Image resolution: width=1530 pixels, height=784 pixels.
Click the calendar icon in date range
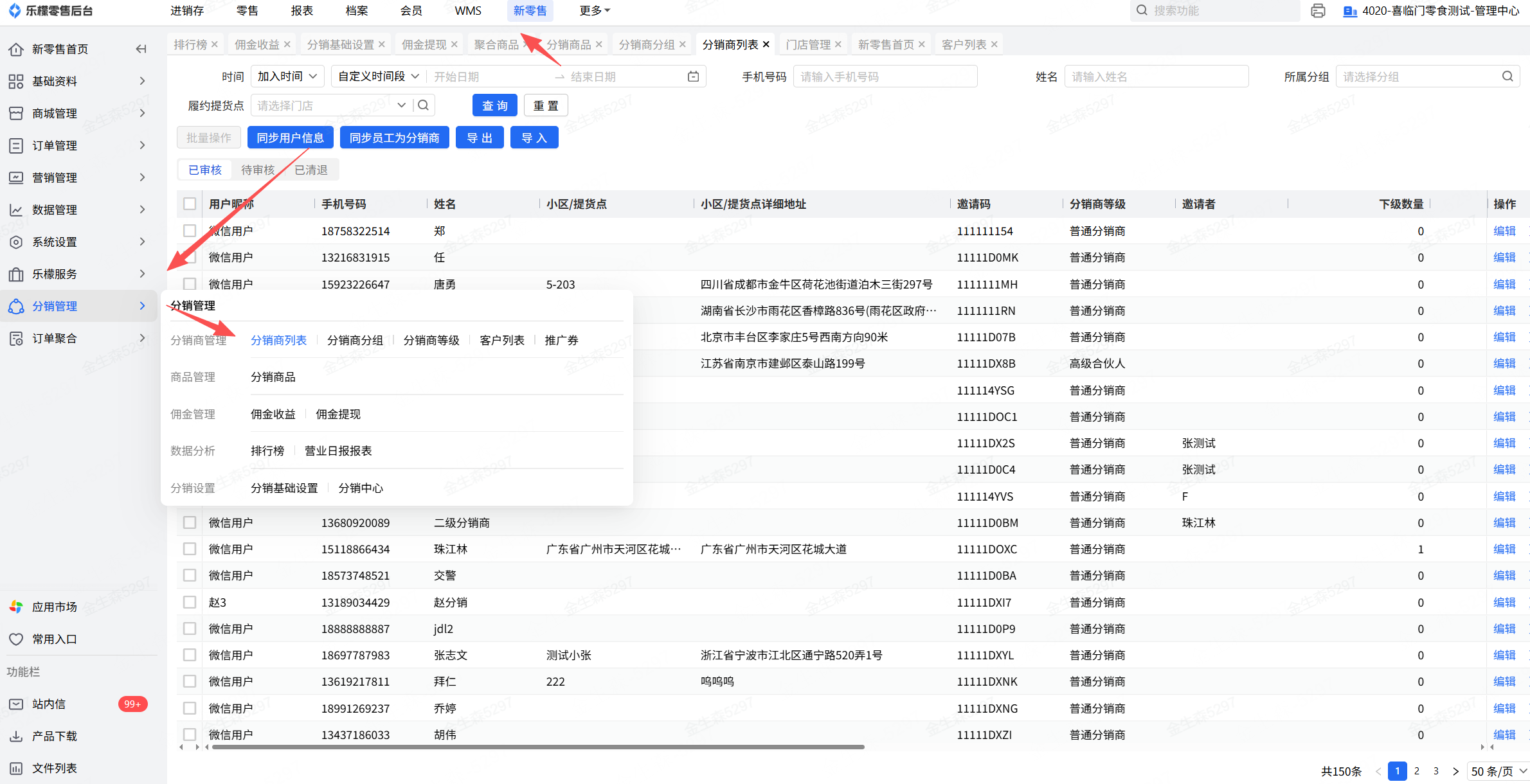point(693,76)
